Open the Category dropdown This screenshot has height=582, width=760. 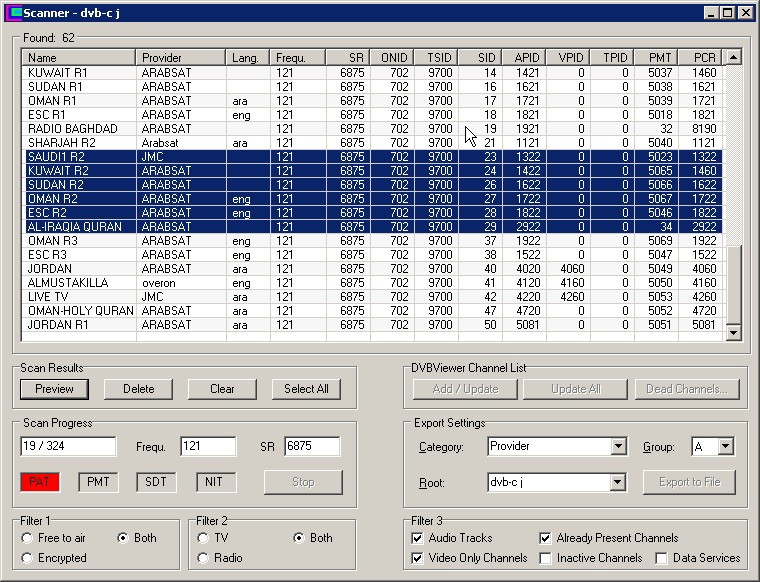(x=617, y=447)
